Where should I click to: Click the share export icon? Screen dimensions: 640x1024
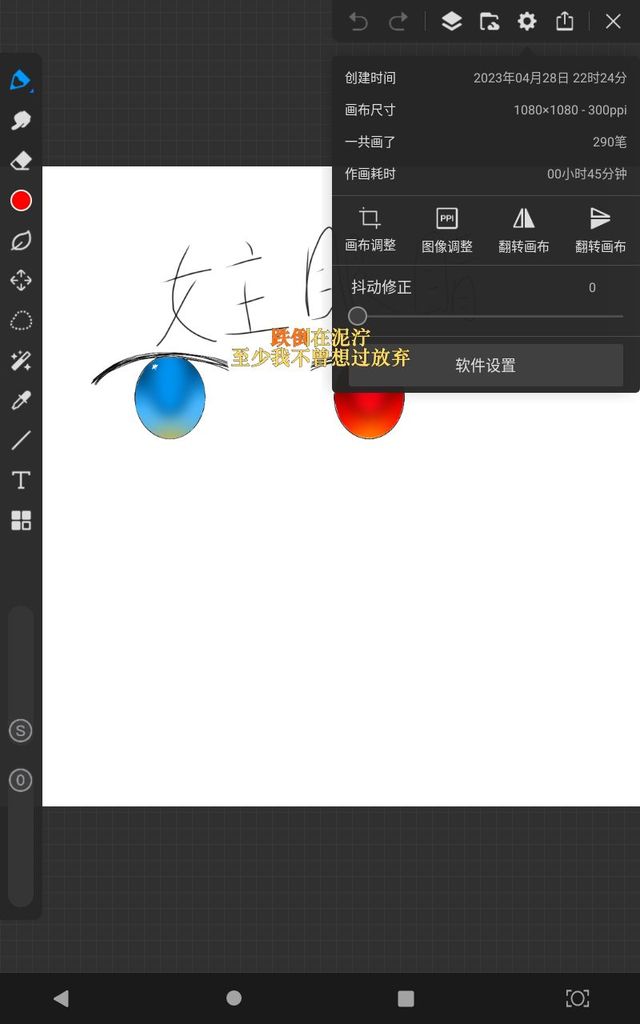pyautogui.click(x=565, y=21)
